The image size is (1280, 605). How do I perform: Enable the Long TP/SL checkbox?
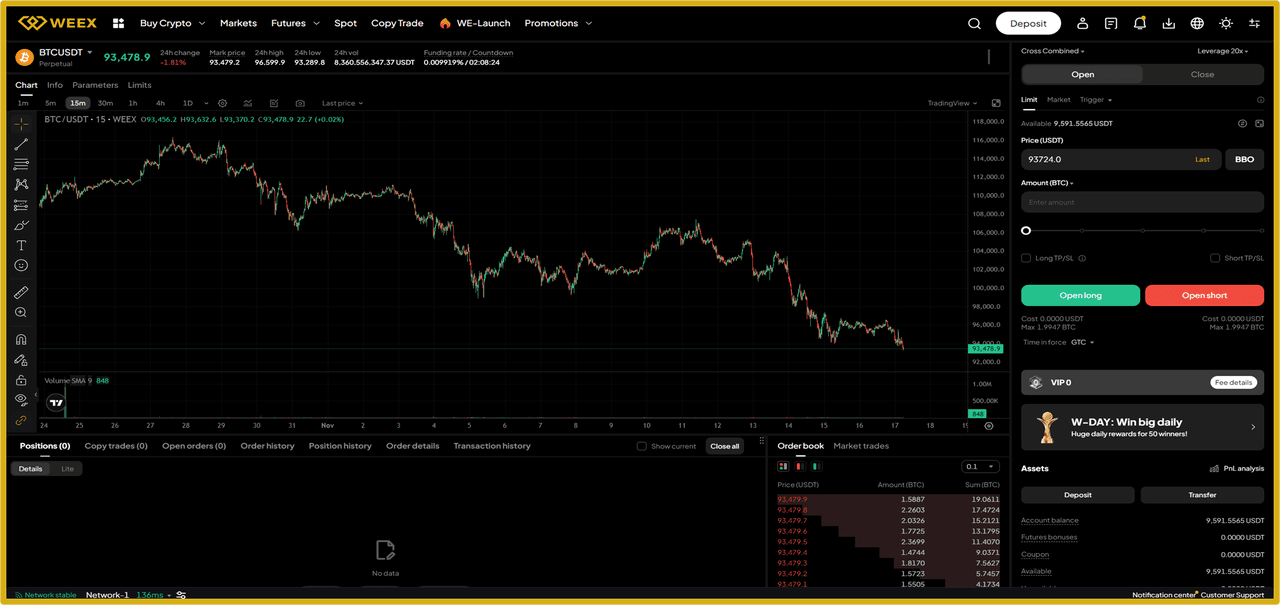1025,257
